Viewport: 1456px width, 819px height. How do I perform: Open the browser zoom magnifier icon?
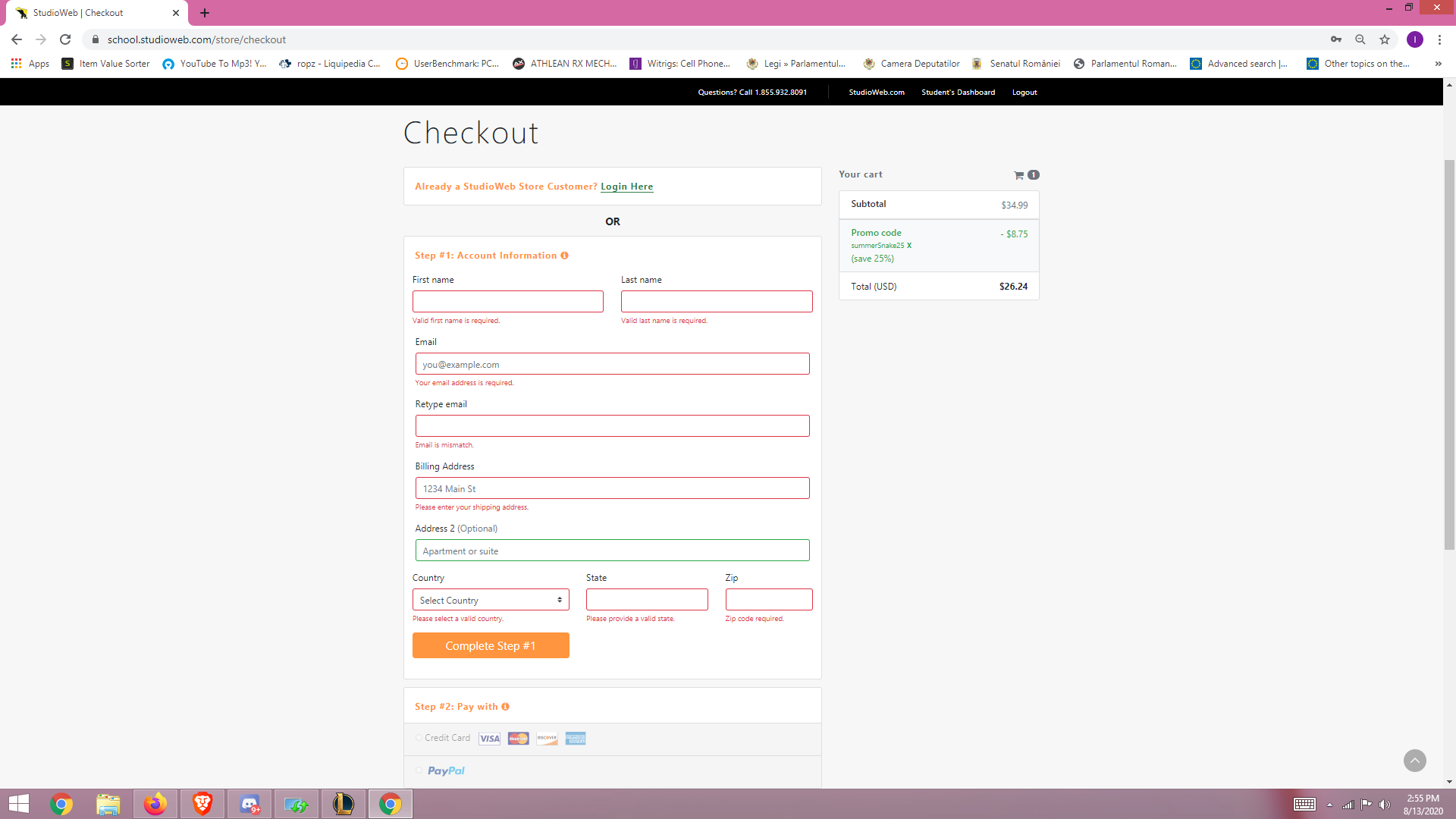coord(1360,39)
